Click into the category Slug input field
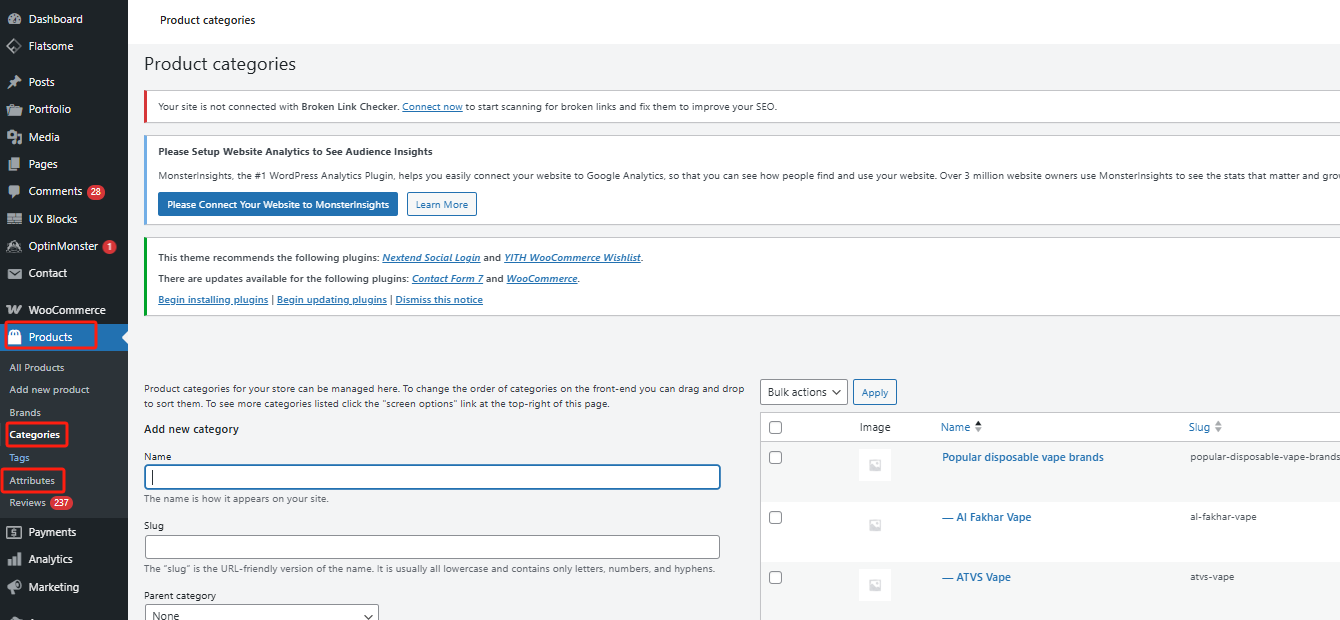The image size is (1340, 620). [x=432, y=547]
